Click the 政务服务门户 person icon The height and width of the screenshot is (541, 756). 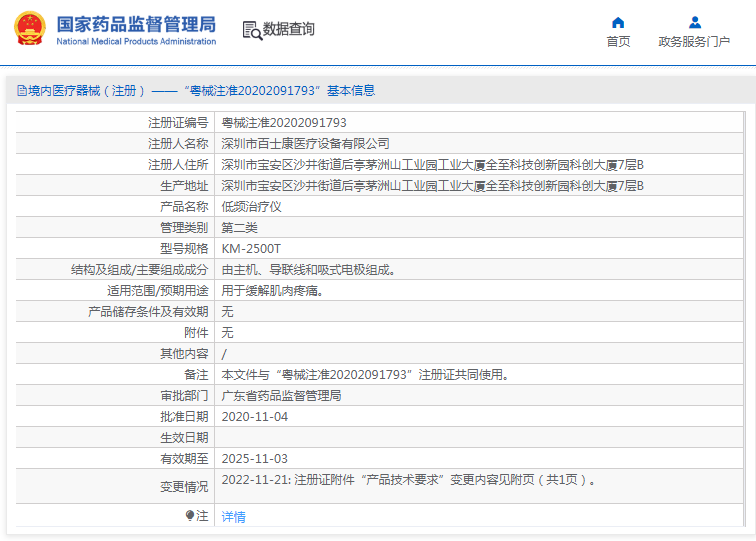[x=694, y=22]
